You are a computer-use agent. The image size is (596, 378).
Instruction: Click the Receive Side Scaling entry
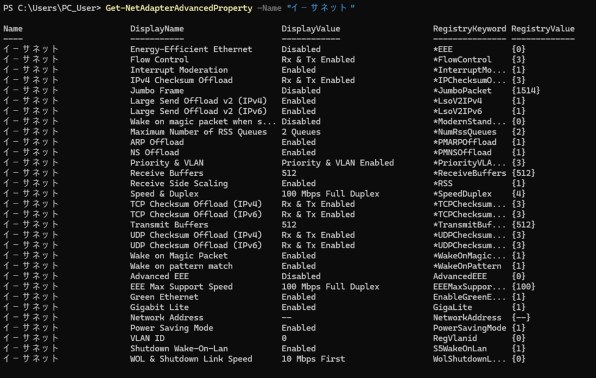pos(179,184)
